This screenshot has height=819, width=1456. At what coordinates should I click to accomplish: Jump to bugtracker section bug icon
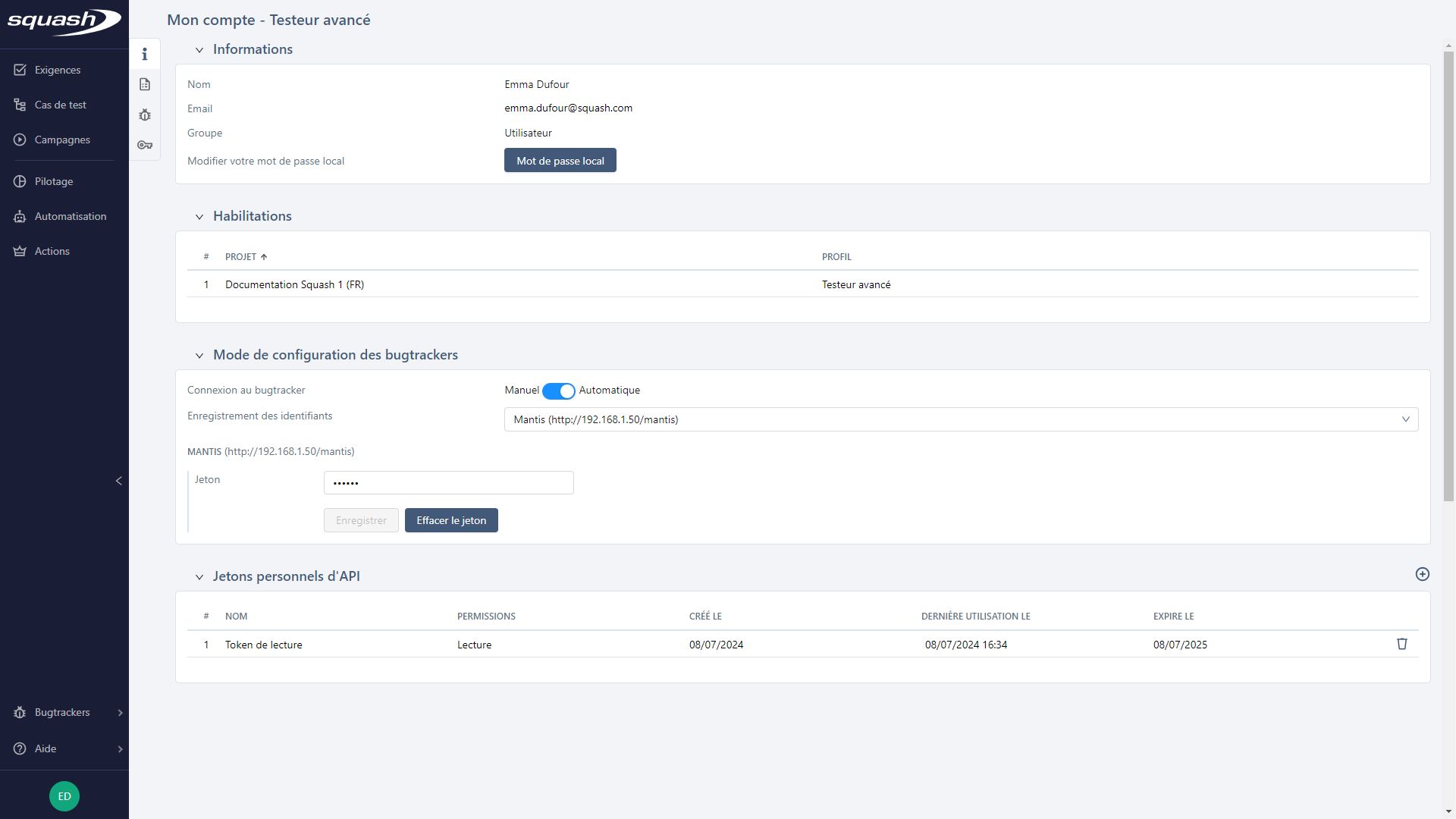tap(145, 115)
